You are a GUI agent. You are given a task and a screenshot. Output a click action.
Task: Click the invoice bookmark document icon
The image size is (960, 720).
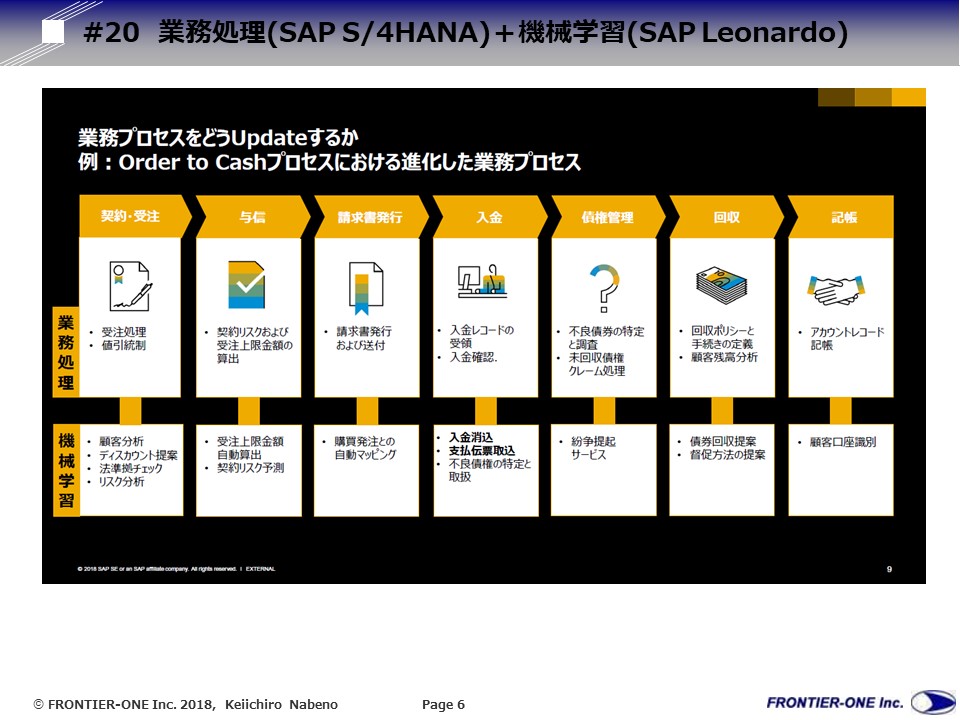tap(366, 288)
